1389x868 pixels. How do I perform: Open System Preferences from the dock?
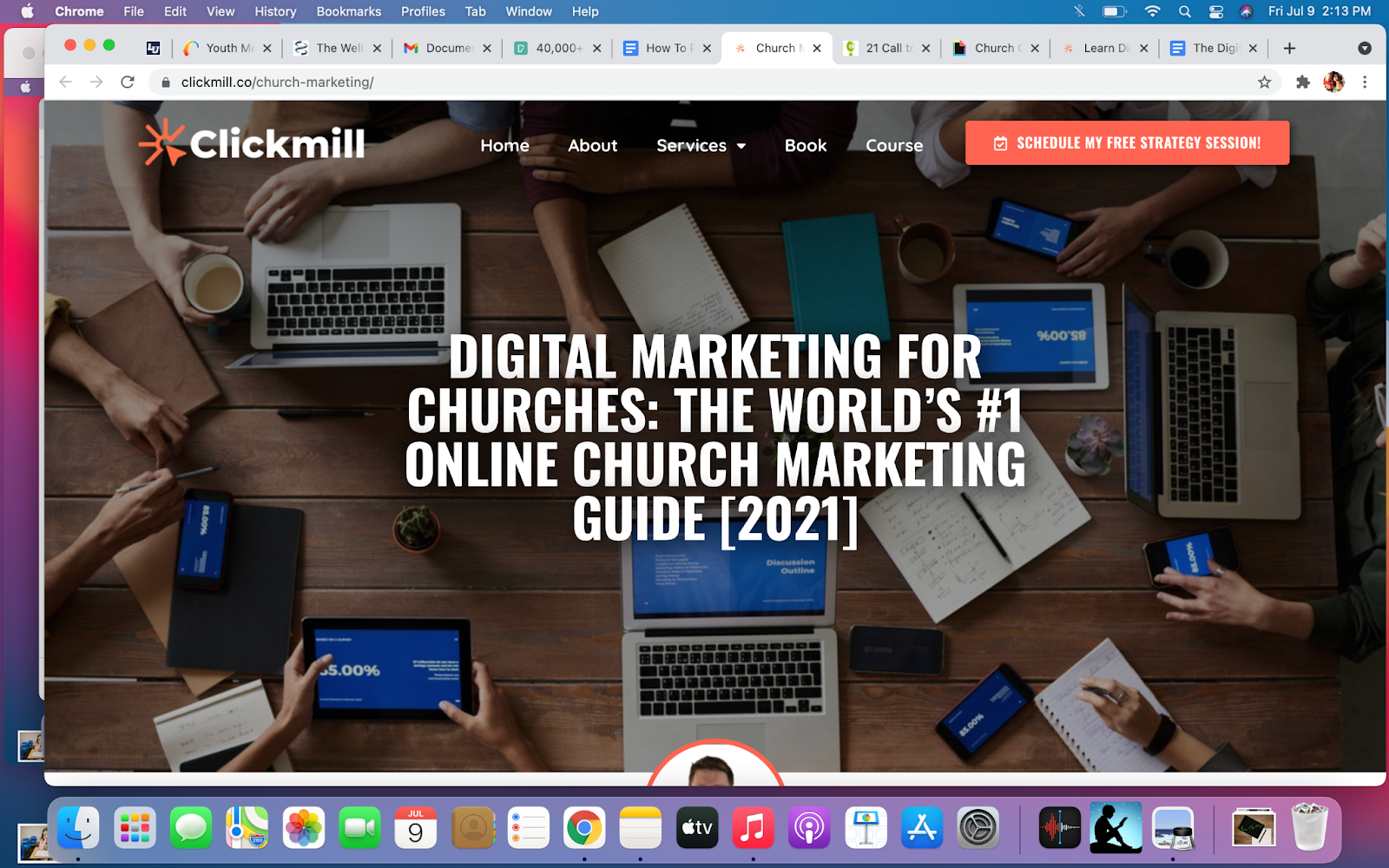978,827
